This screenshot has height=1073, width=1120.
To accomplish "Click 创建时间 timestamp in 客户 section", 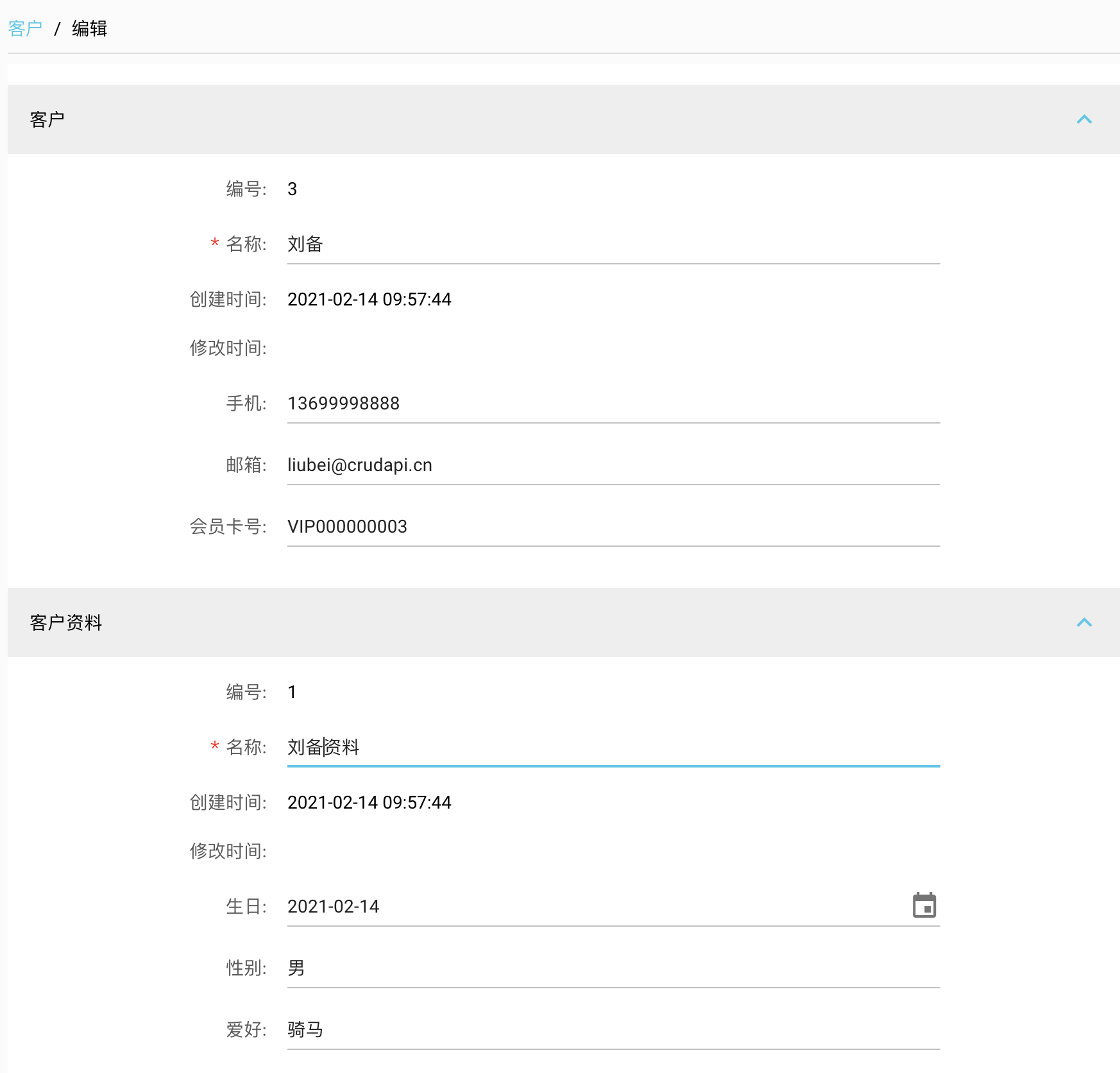I will tap(369, 300).
